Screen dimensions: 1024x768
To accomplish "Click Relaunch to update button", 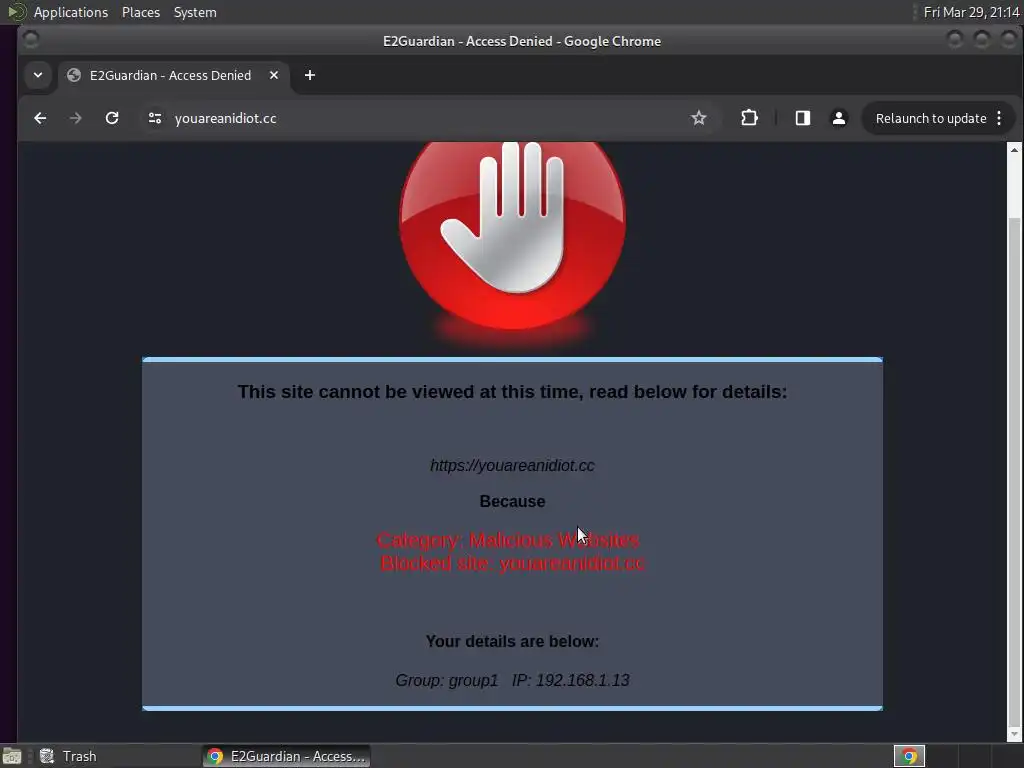I will 931,118.
